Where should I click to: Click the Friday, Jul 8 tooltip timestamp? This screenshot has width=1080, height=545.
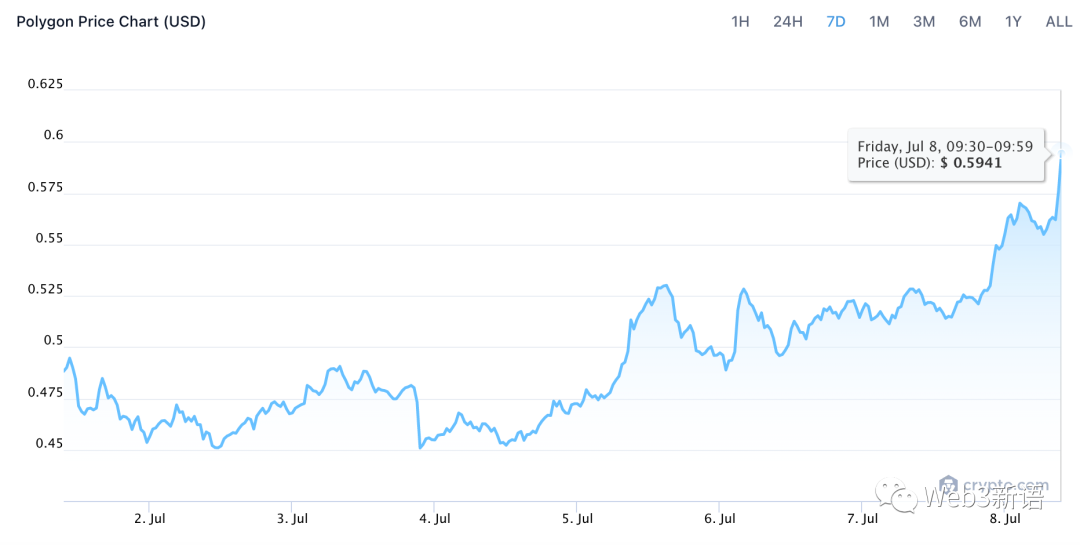click(945, 146)
